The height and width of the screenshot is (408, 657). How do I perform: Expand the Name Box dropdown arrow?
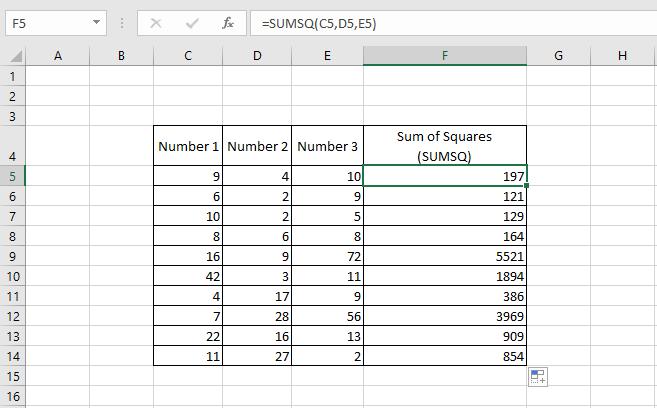(x=97, y=22)
